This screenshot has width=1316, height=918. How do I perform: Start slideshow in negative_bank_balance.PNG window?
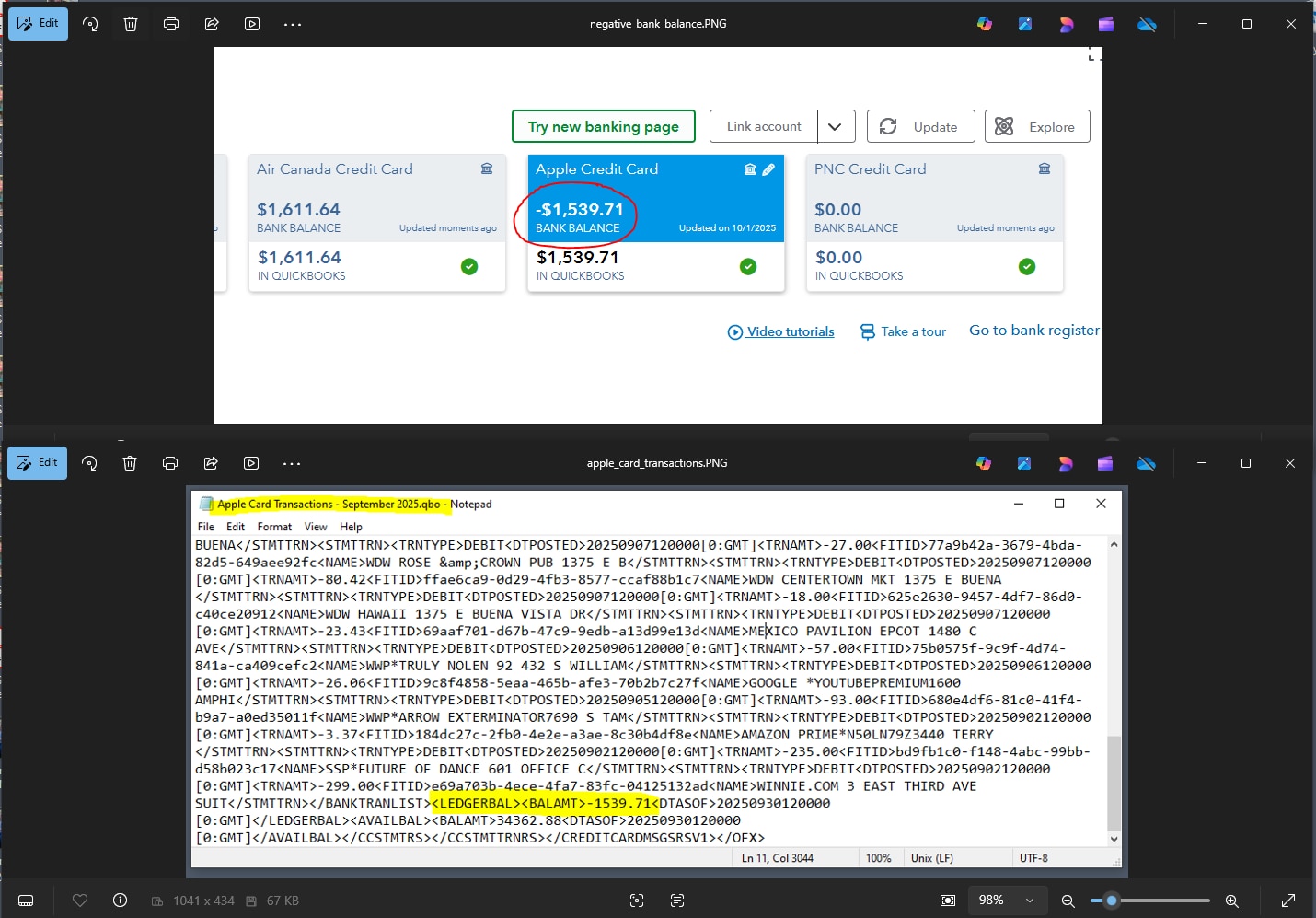[x=252, y=24]
